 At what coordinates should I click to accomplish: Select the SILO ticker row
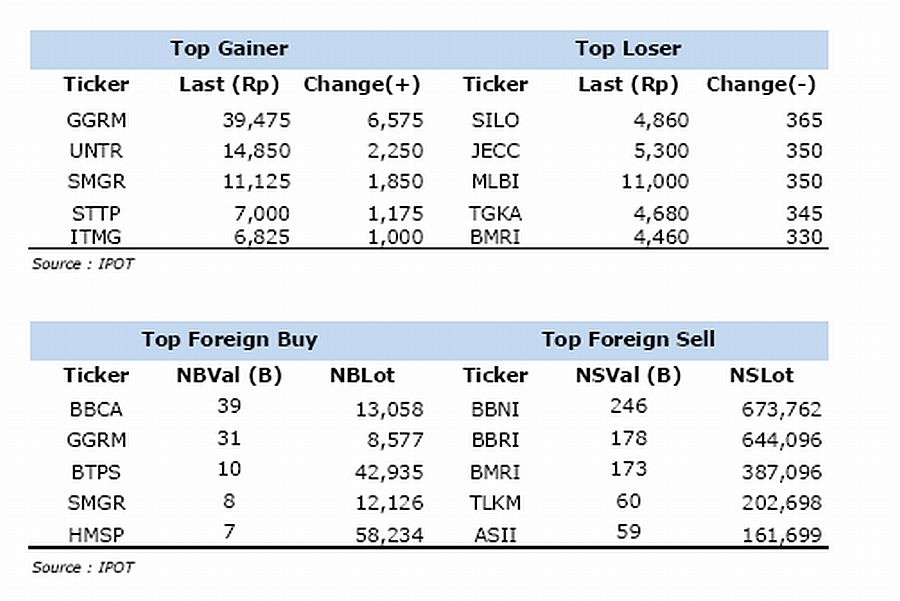point(495,121)
